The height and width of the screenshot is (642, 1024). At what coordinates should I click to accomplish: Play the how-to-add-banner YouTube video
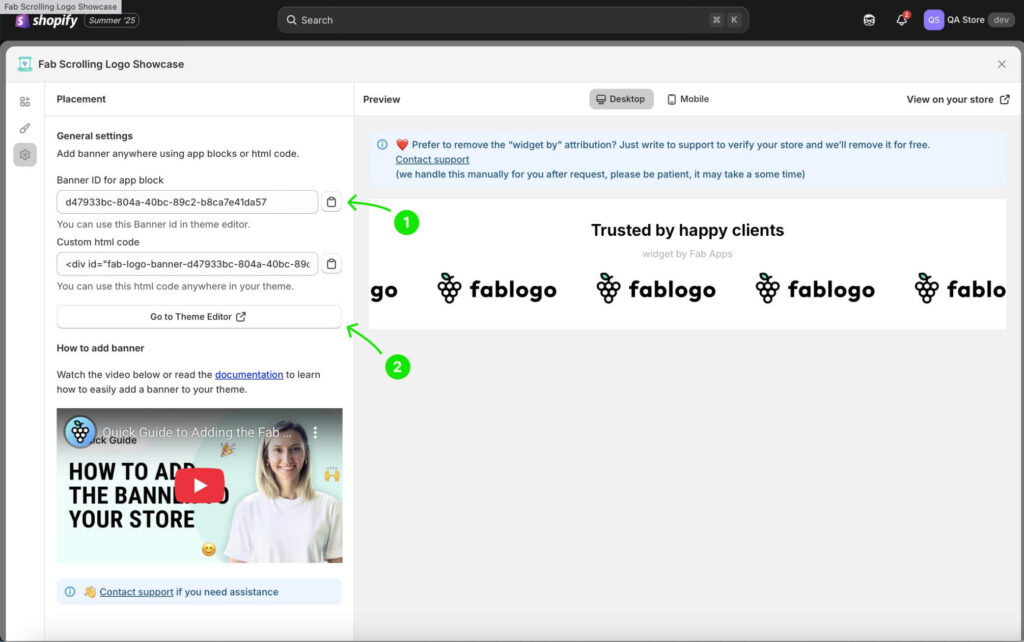pyautogui.click(x=200, y=485)
